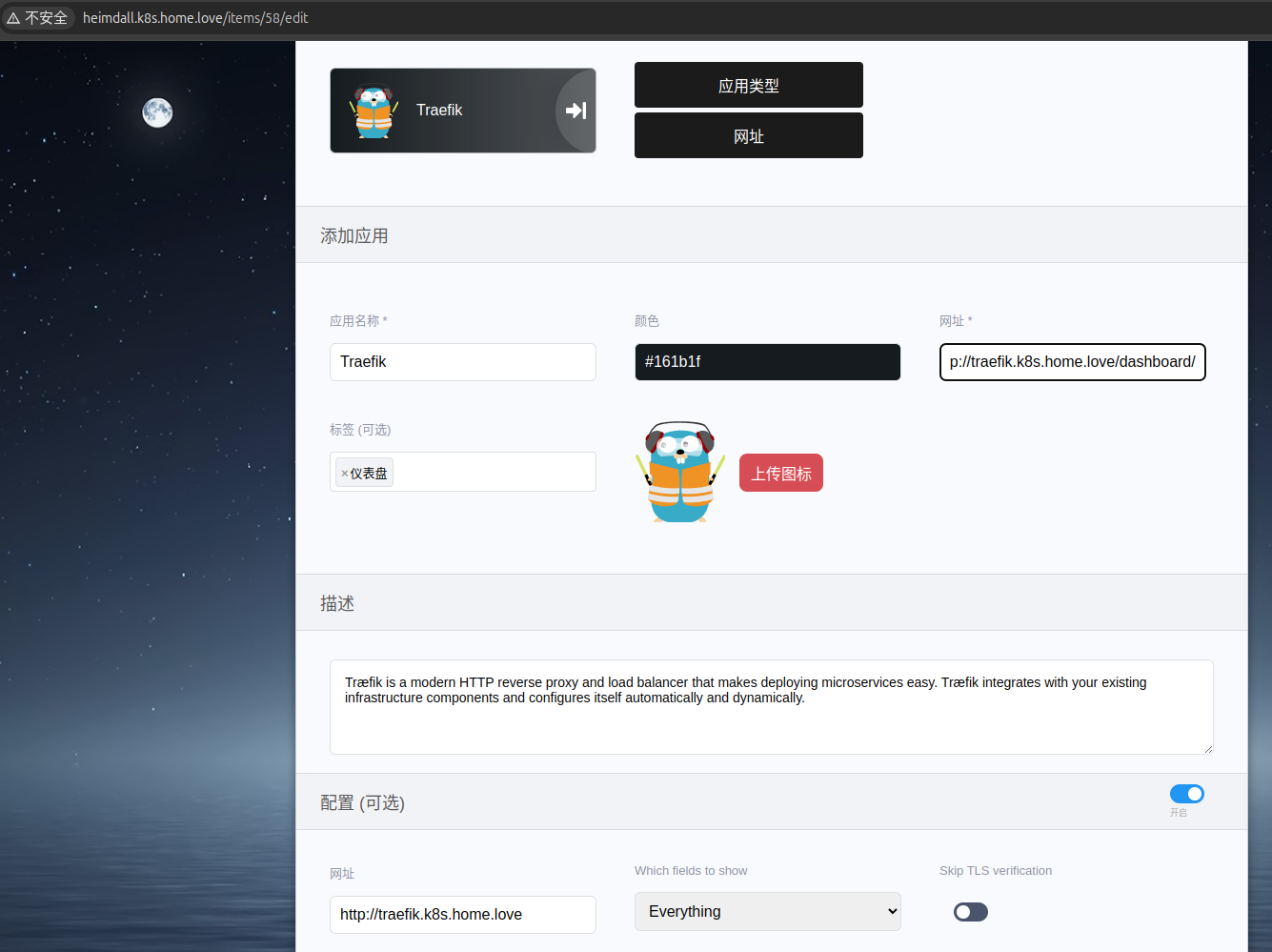Viewport: 1272px width, 952px height.
Task: Click the 颜色 label
Action: pyautogui.click(x=647, y=321)
